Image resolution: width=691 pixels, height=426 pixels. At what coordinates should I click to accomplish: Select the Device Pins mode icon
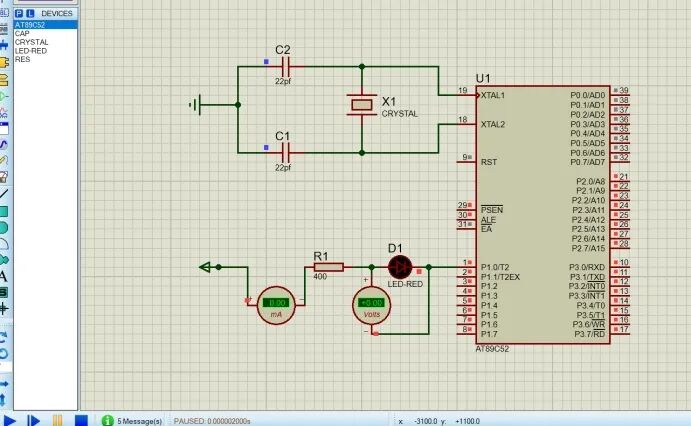point(4,96)
